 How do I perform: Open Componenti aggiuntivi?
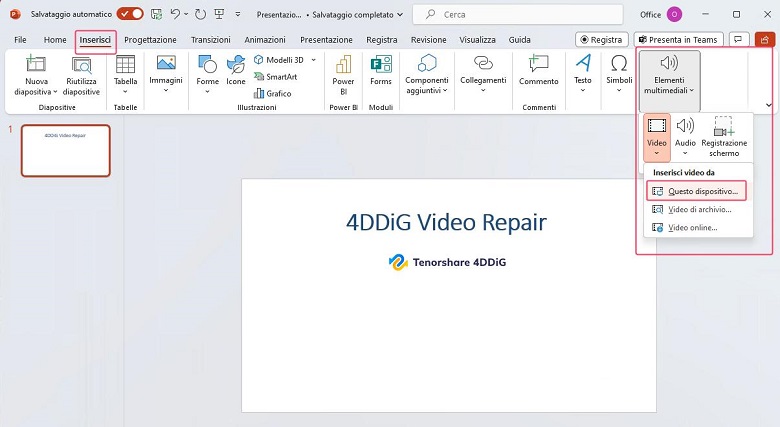(426, 75)
